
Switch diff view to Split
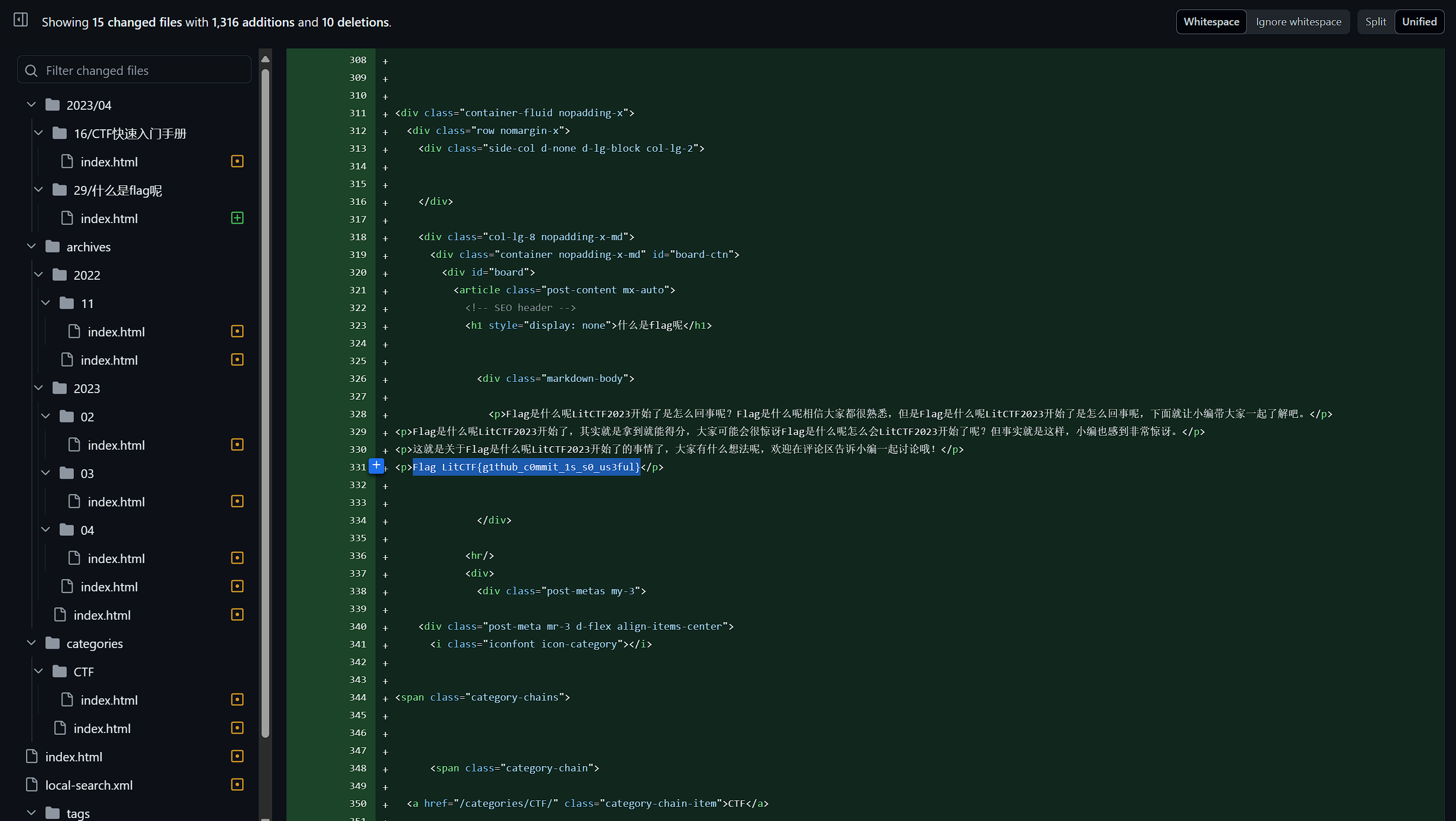(x=1375, y=22)
